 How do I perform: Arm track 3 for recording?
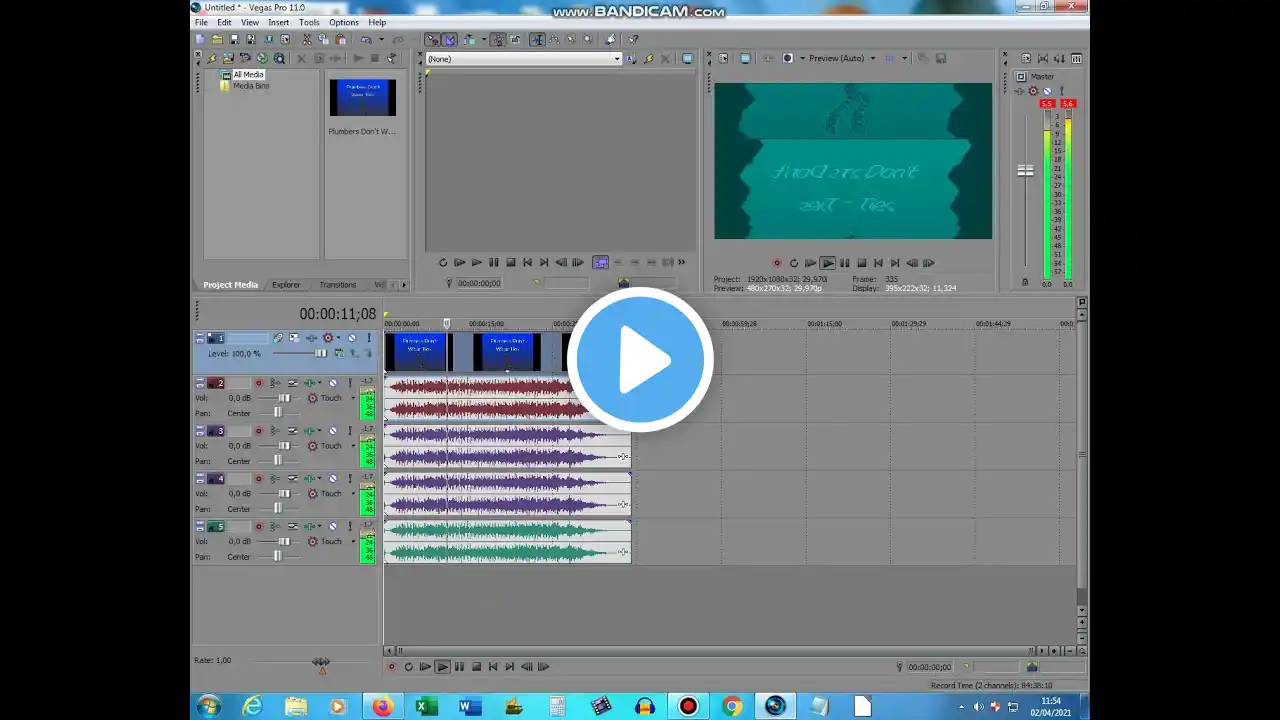(258, 431)
